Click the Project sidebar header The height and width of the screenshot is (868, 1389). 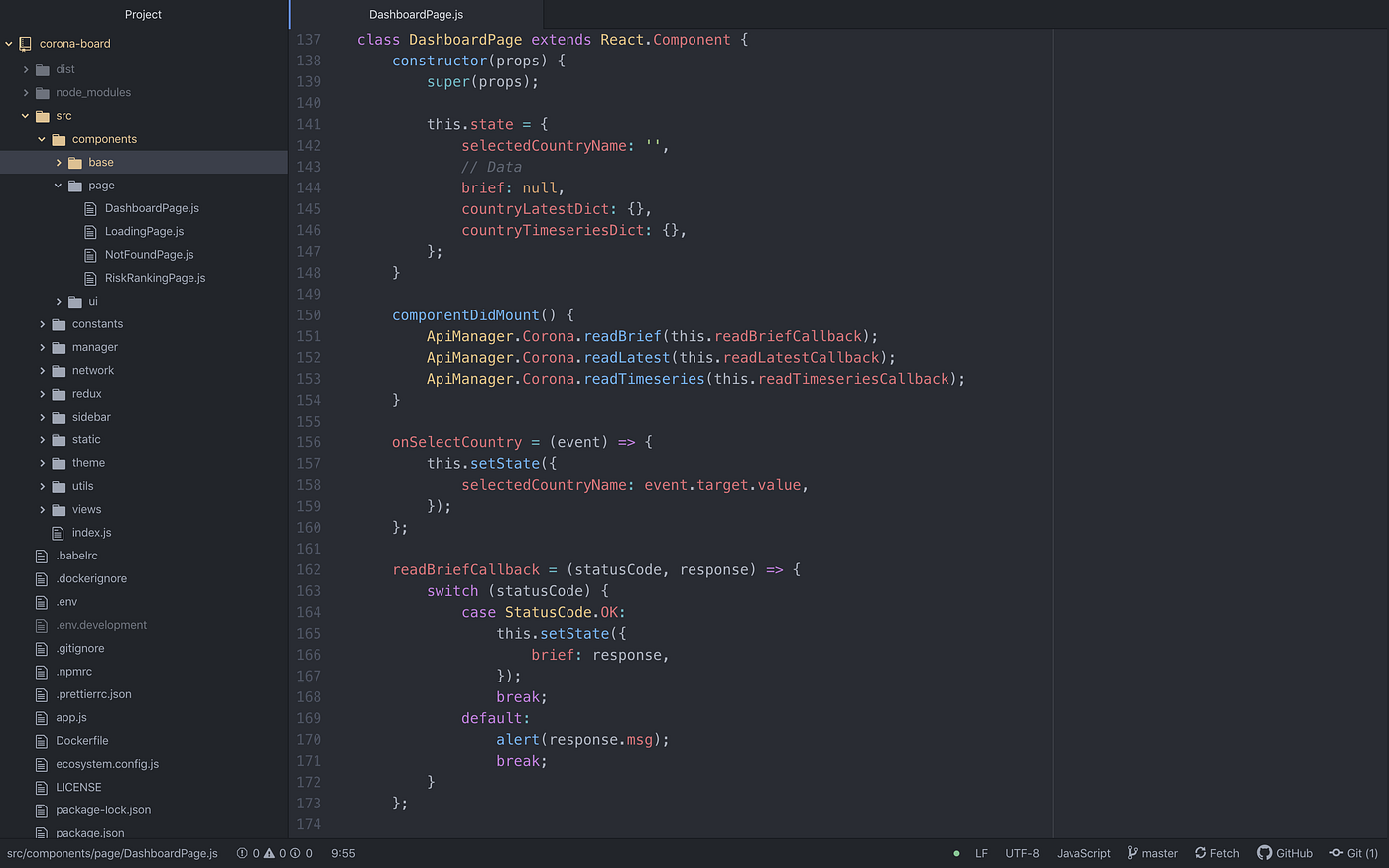click(143, 14)
